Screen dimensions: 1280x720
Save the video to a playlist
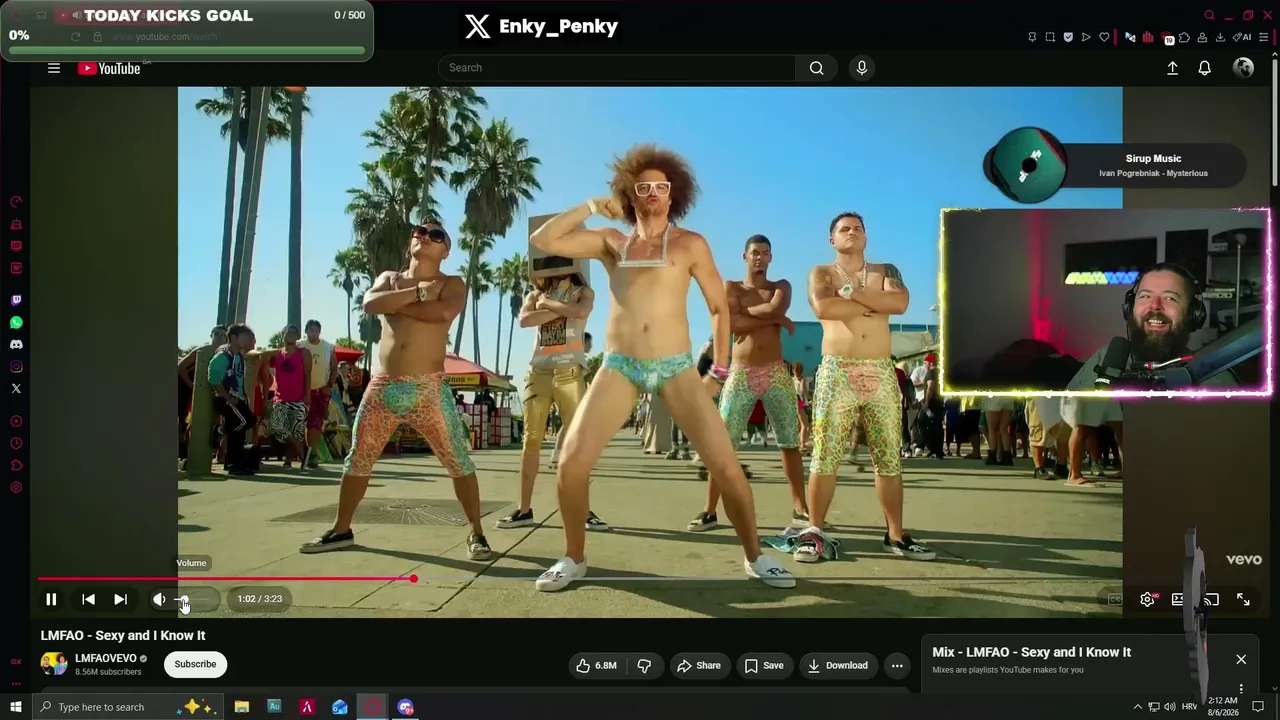pos(763,665)
